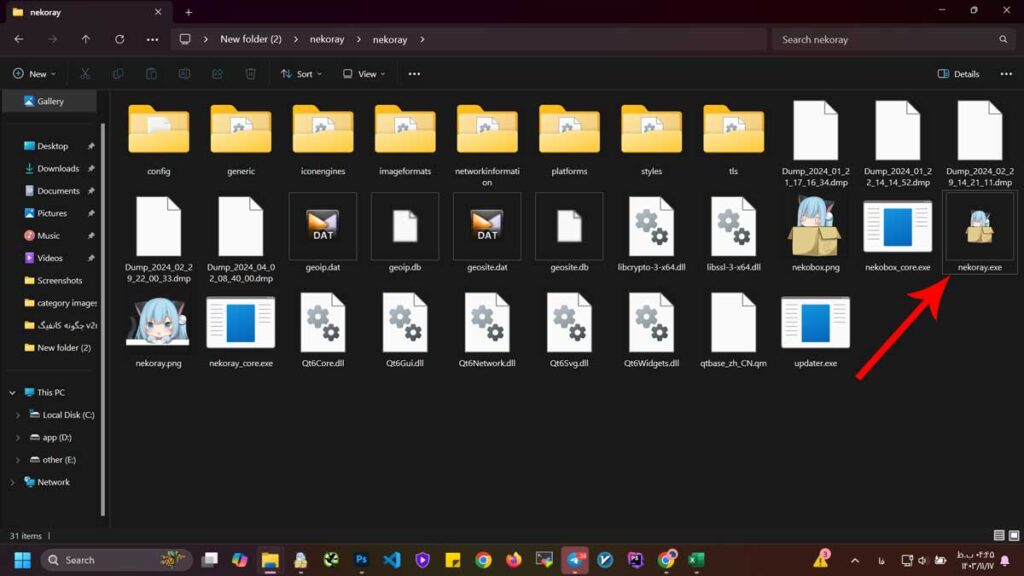Expand Local Disk (C:) in navigation tree
Viewport: 1024px width, 576px height.
(18, 415)
